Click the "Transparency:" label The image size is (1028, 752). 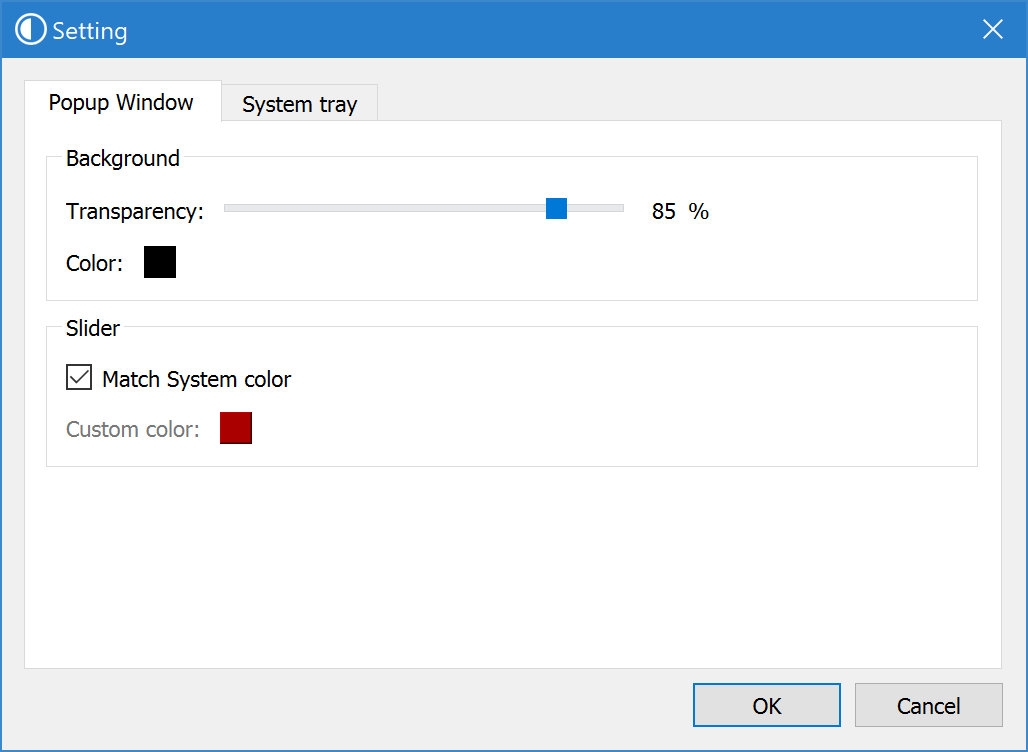135,211
